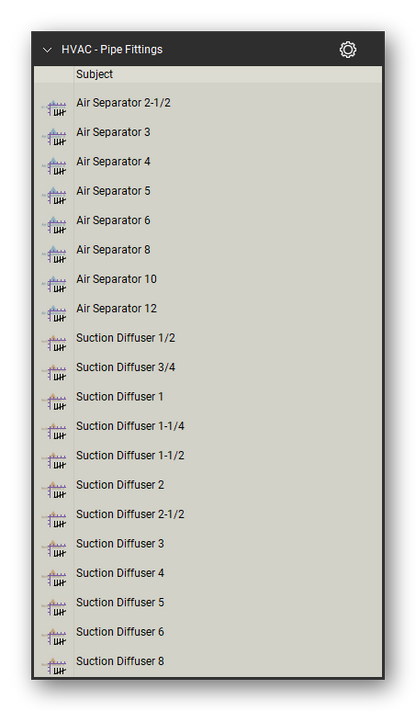Image resolution: width=416 pixels, height=711 pixels.
Task: Open the HVAC panel settings gear
Action: pyautogui.click(x=347, y=49)
